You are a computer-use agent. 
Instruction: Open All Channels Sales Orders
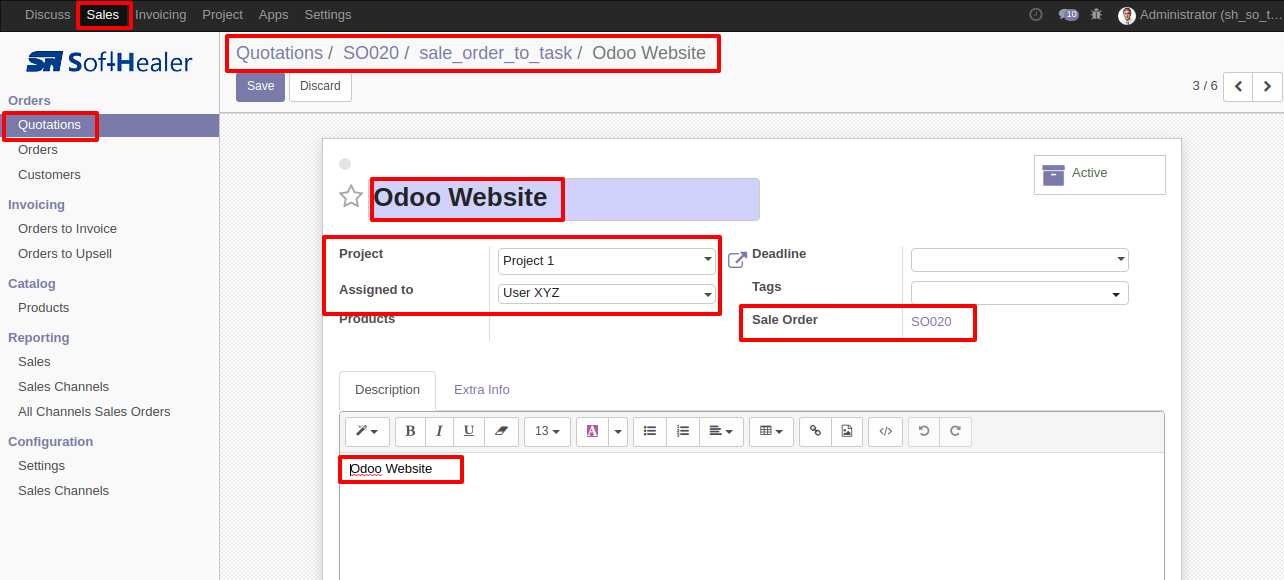[x=94, y=412]
